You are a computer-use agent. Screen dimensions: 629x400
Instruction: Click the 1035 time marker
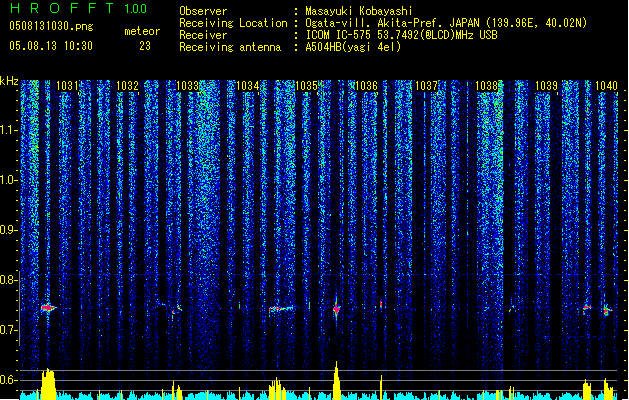306,86
